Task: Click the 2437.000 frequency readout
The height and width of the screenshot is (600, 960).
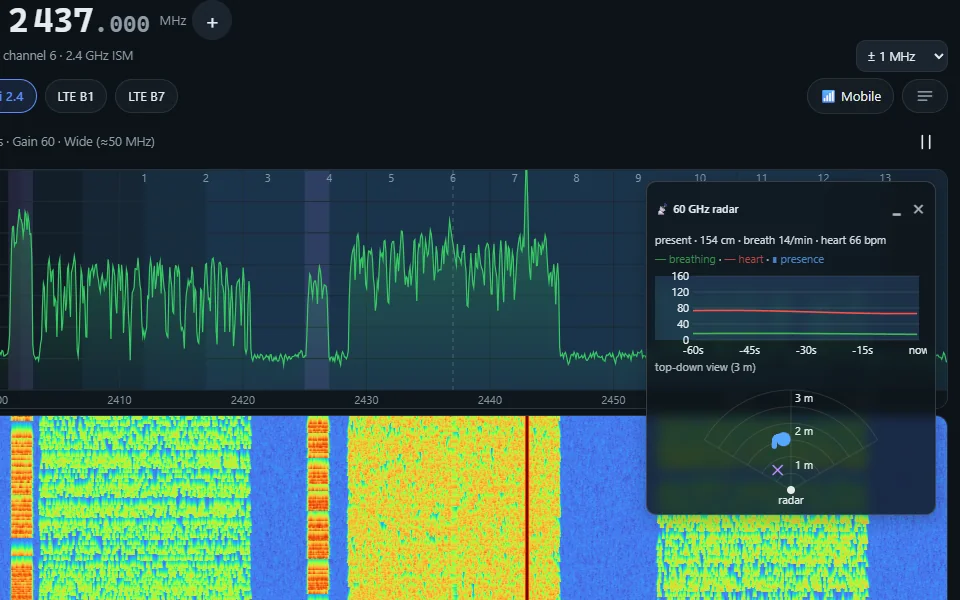Action: pos(80,21)
